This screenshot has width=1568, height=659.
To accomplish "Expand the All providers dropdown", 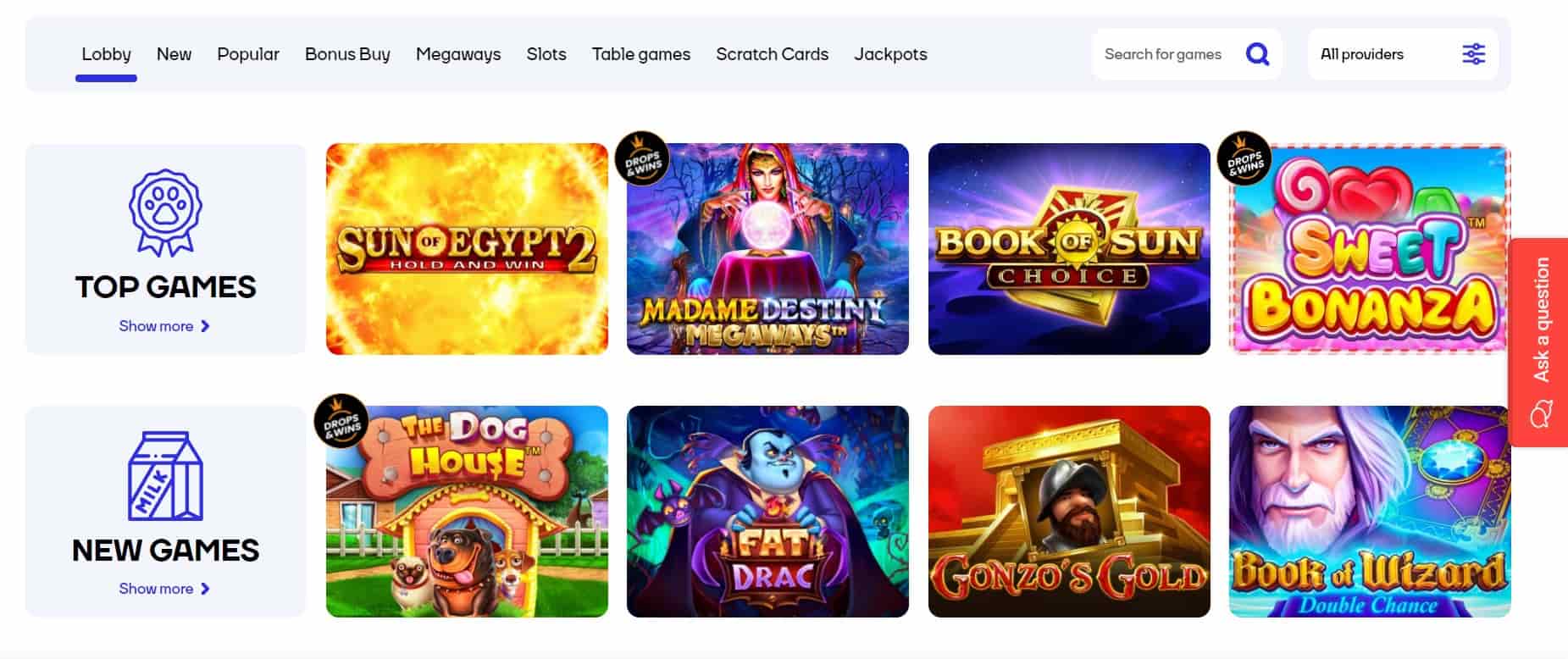I will [x=1403, y=54].
